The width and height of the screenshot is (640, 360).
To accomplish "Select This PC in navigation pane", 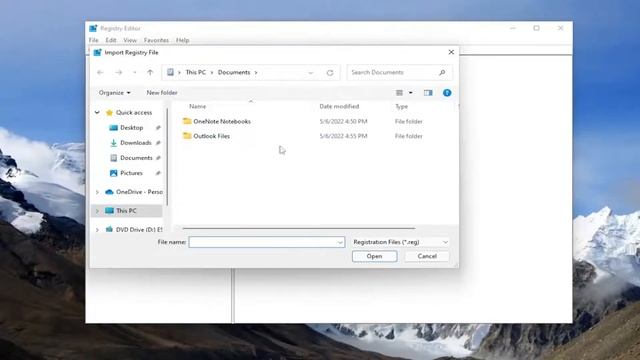I will pos(126,211).
